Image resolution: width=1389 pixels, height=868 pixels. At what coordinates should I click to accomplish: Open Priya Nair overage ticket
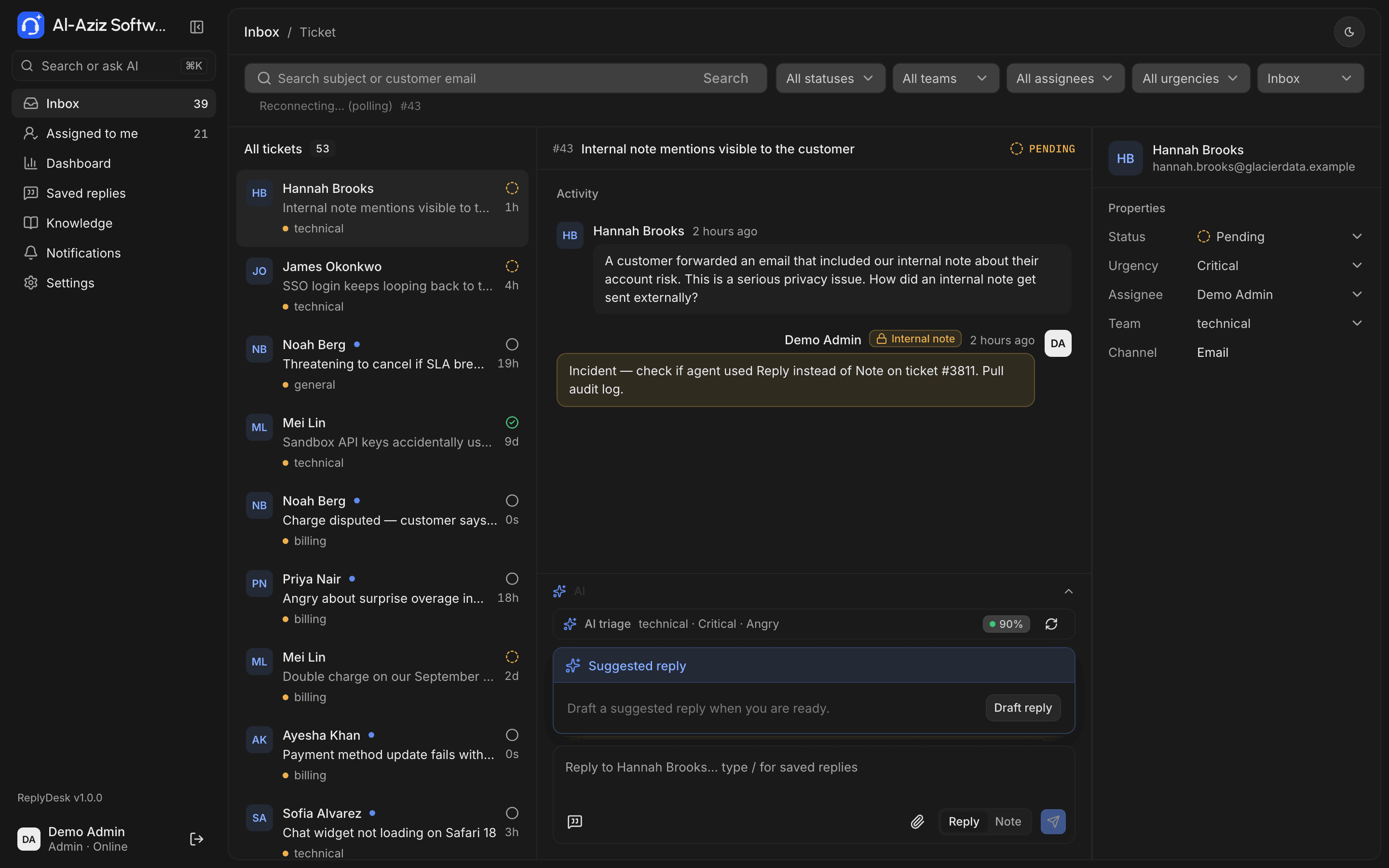[x=382, y=599]
